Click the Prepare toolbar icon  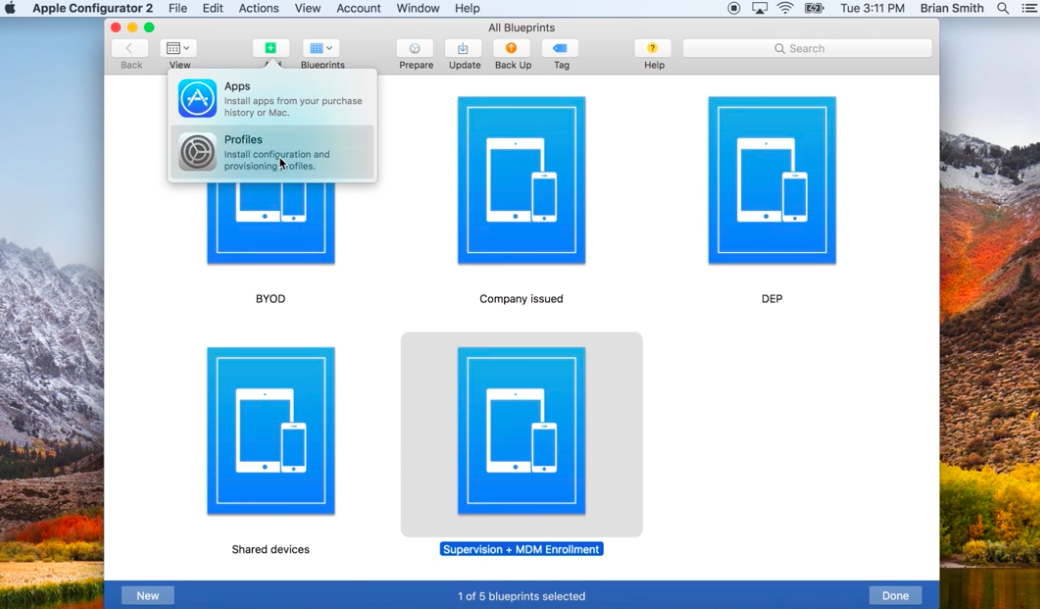click(x=415, y=48)
